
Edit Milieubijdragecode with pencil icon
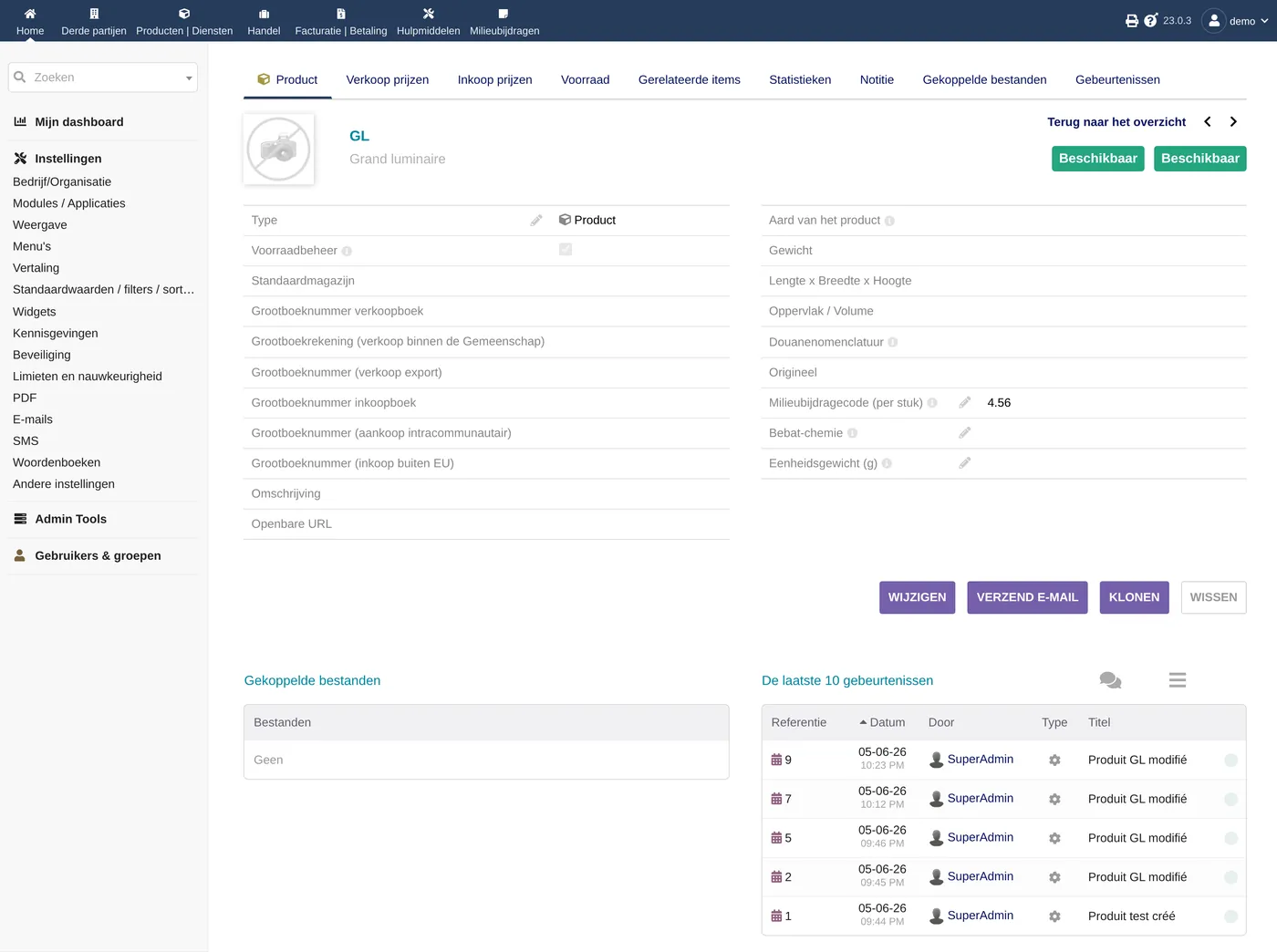coord(965,402)
